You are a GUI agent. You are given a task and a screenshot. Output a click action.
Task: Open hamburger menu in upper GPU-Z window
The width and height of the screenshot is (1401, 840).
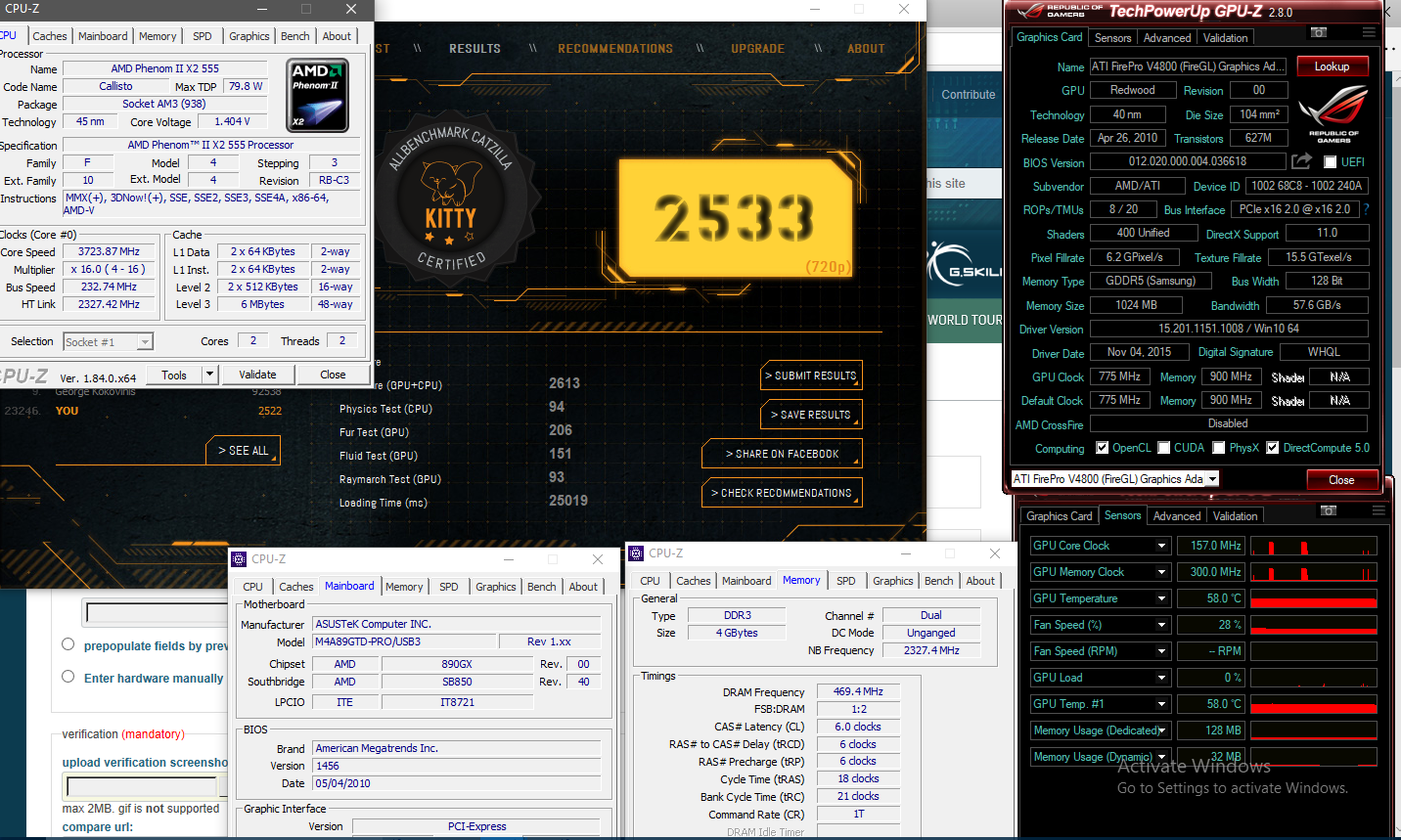1369,33
